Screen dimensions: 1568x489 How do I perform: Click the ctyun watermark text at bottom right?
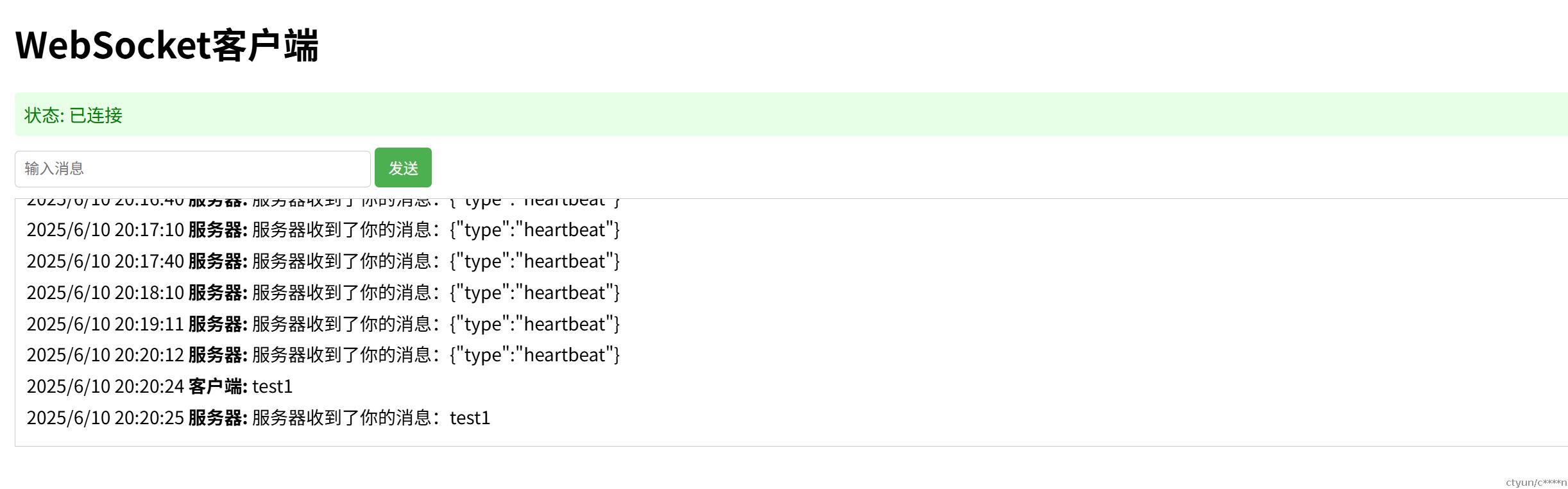point(1536,483)
